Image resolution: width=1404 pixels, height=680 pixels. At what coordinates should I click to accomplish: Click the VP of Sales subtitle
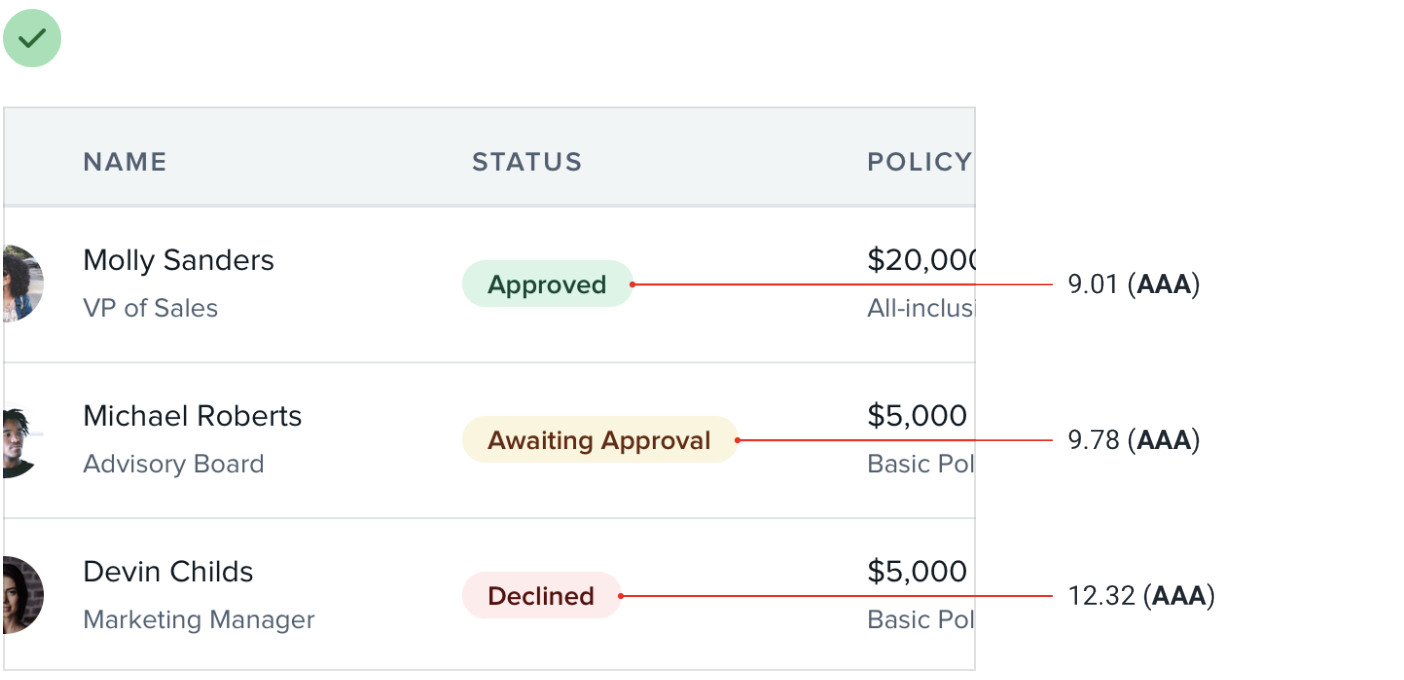150,308
